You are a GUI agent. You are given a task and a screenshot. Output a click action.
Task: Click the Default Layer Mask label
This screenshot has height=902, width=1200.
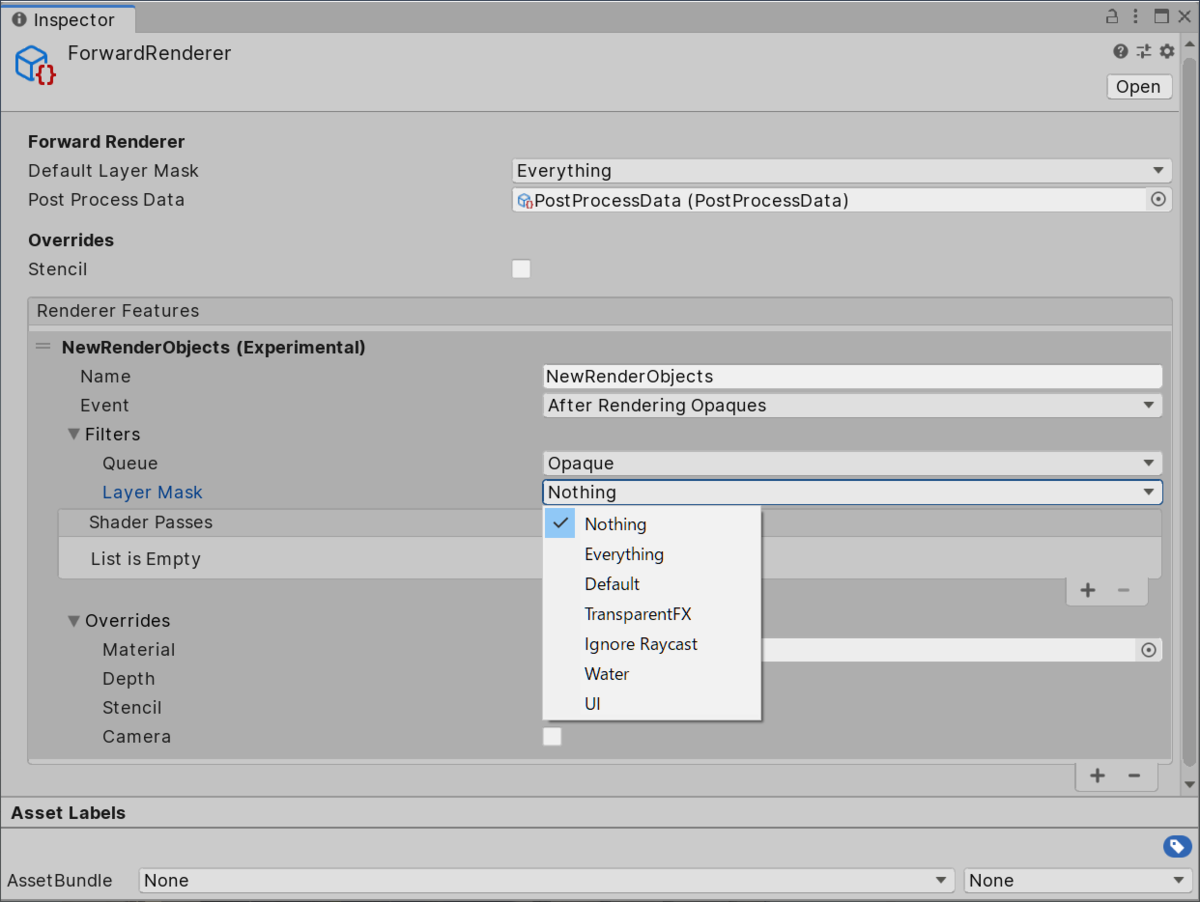[113, 171]
